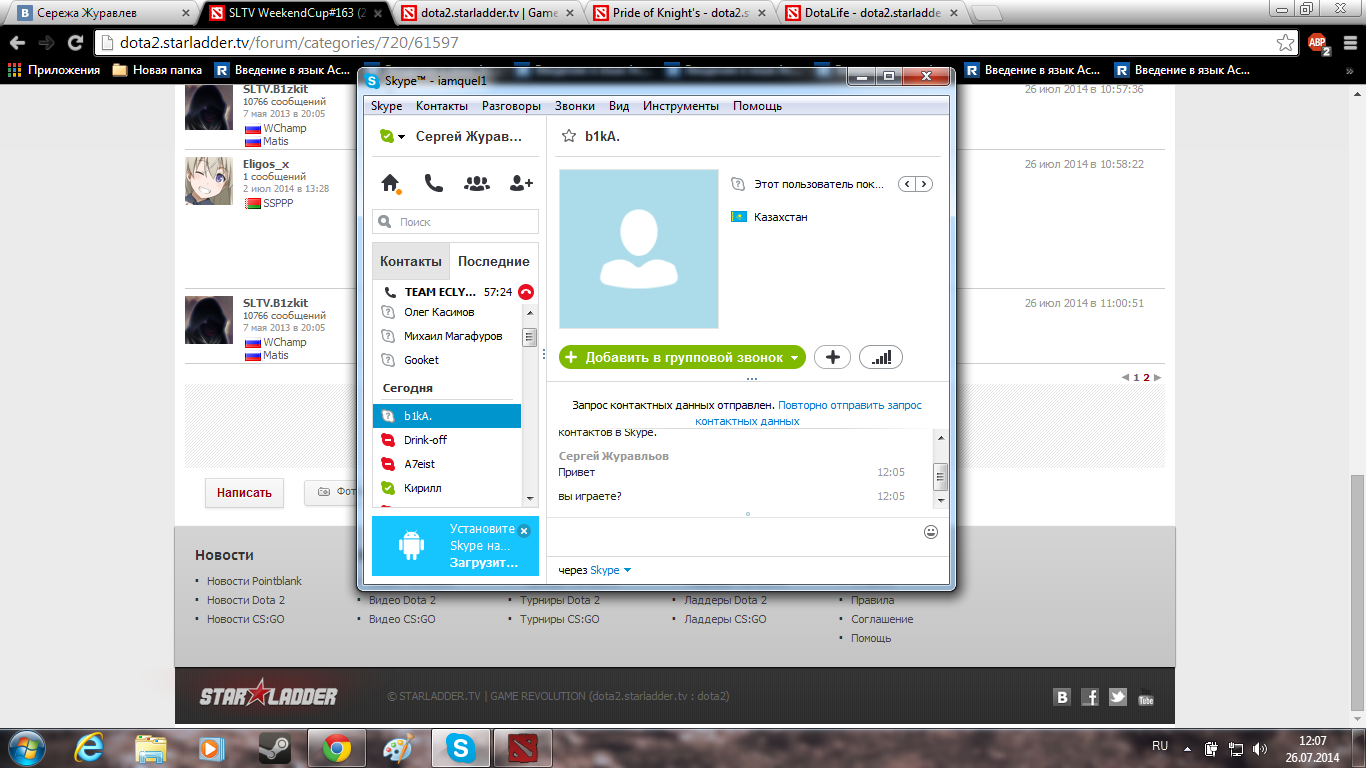Open the 'через Skype' dropdown
Viewport: 1366px width, 768px height.
611,570
